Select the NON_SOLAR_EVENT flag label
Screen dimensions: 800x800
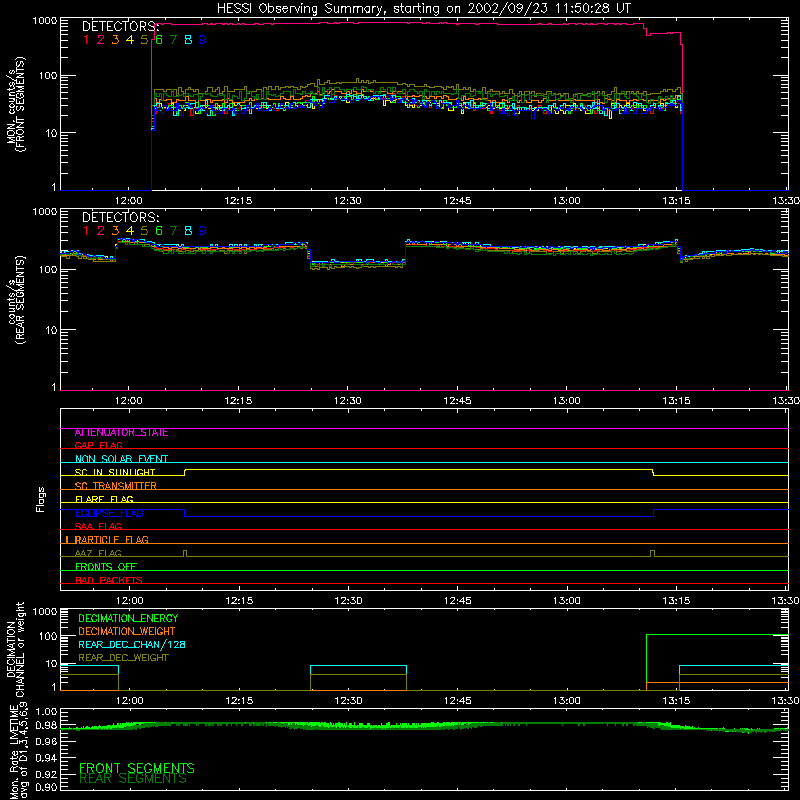[x=121, y=459]
